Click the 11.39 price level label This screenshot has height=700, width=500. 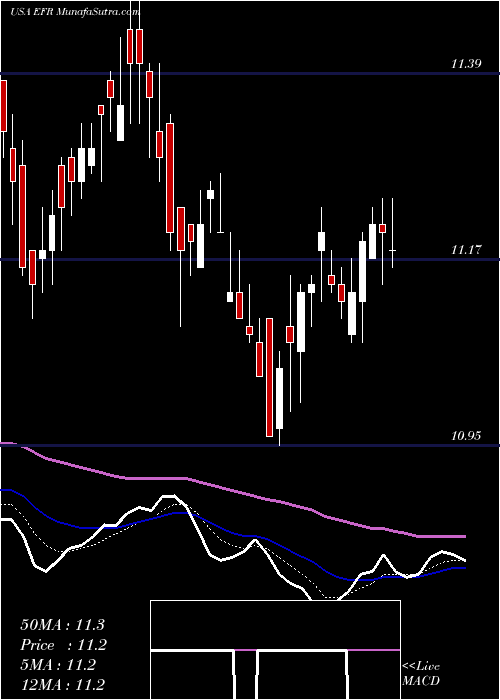pos(466,64)
